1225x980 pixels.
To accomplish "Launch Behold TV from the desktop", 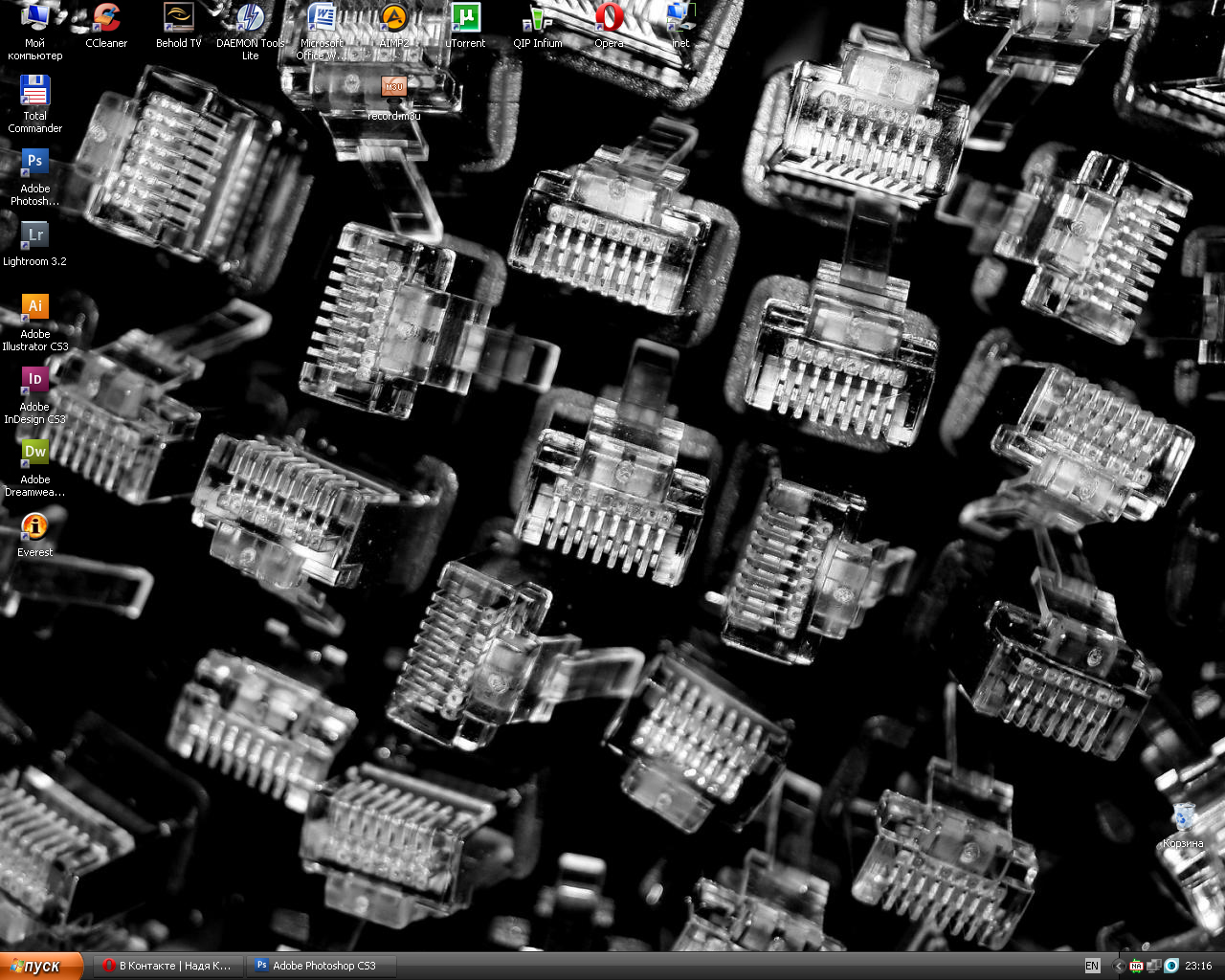I will [x=179, y=19].
